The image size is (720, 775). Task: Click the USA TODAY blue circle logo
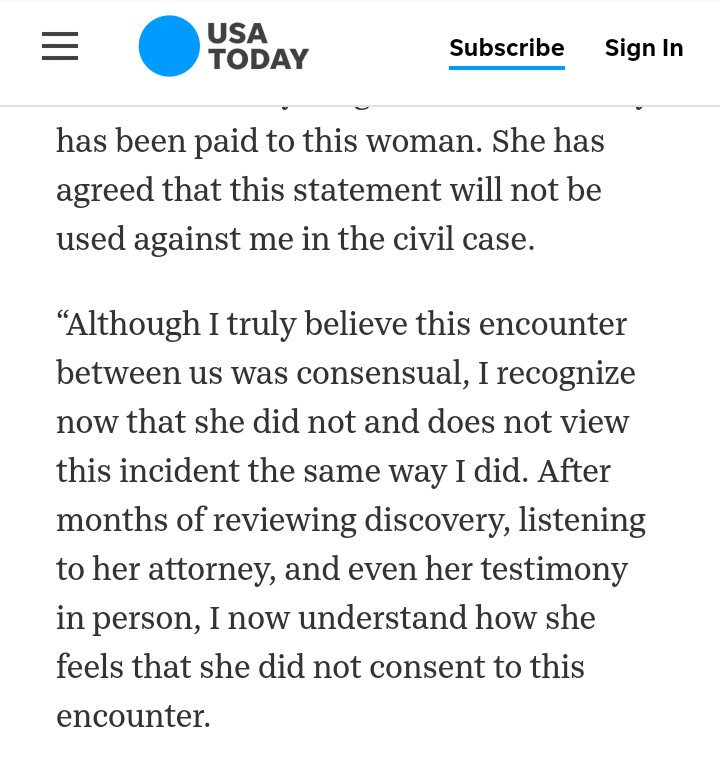(169, 46)
